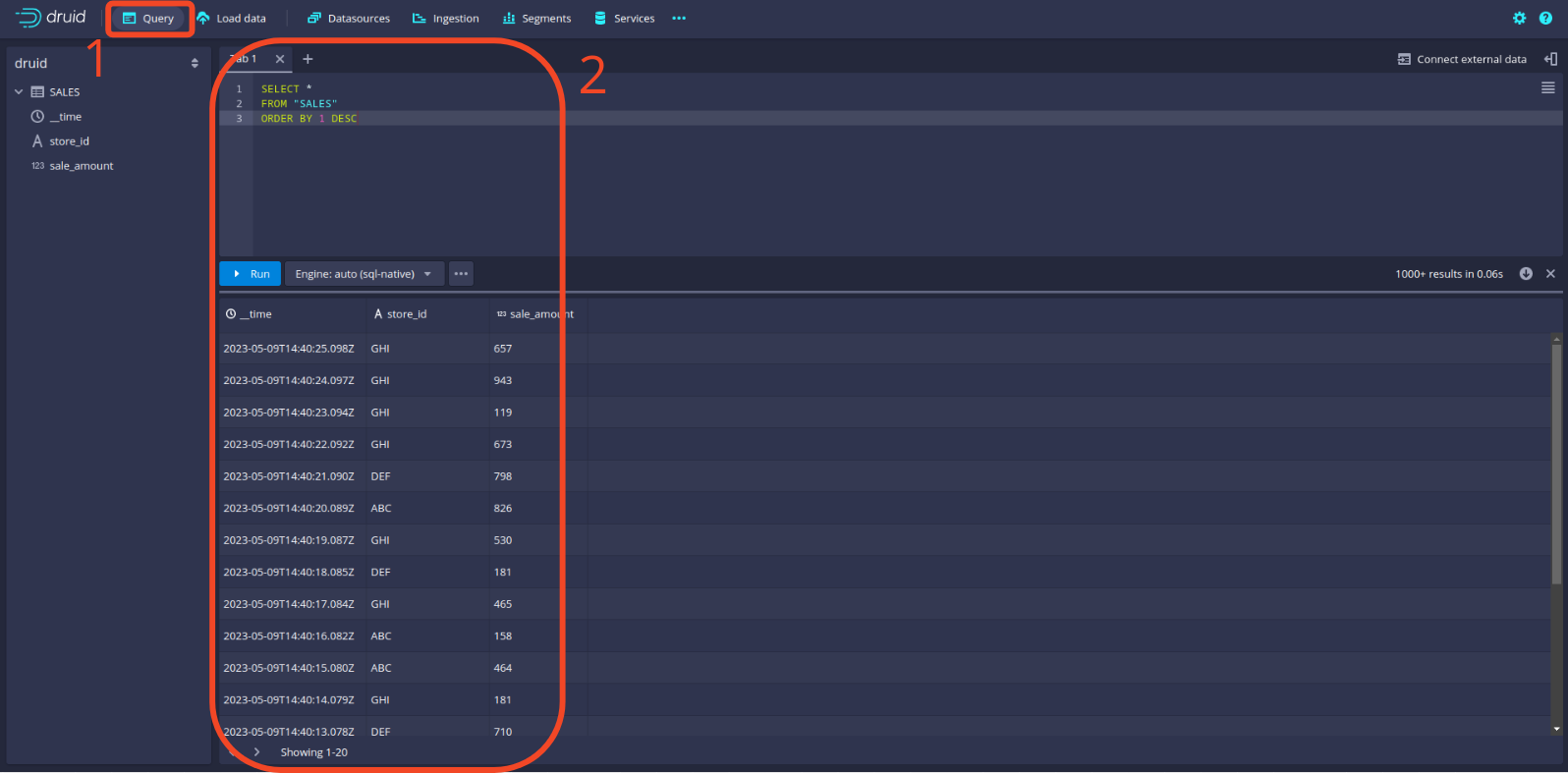Click the ellipsis button next to Engine selector
1568x773 pixels.
click(x=461, y=274)
